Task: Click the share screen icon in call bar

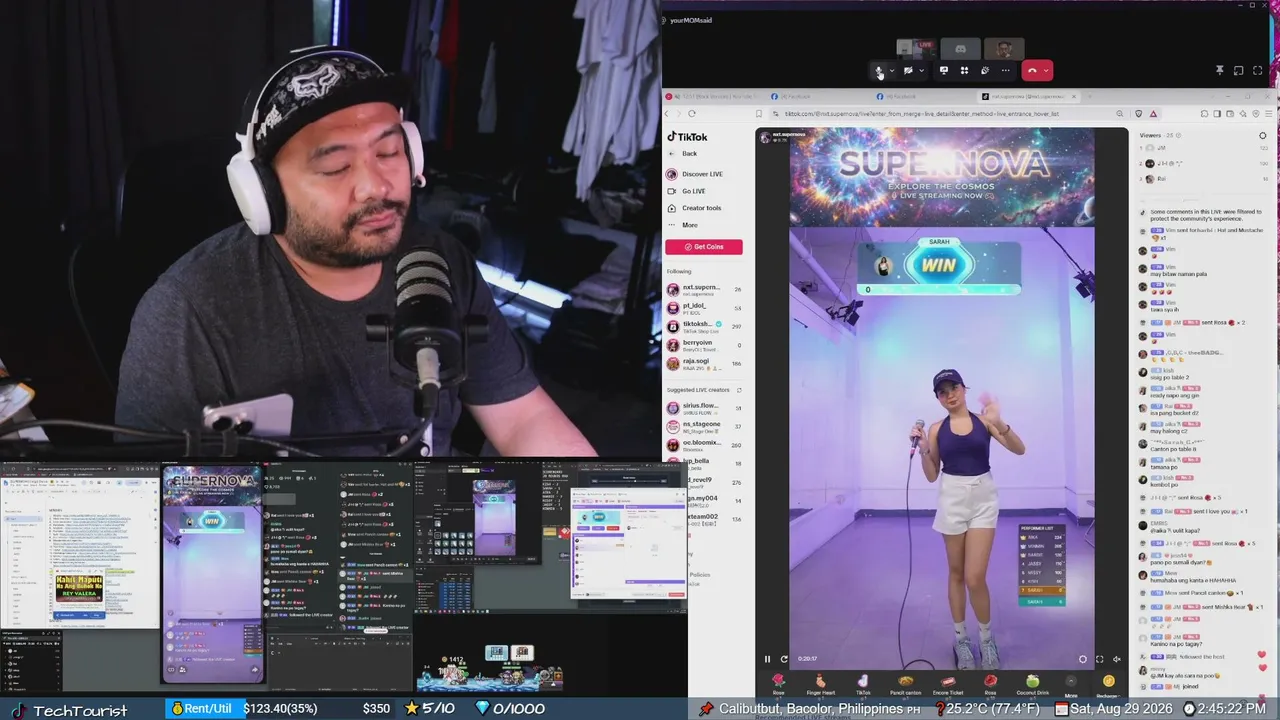Action: (x=944, y=71)
